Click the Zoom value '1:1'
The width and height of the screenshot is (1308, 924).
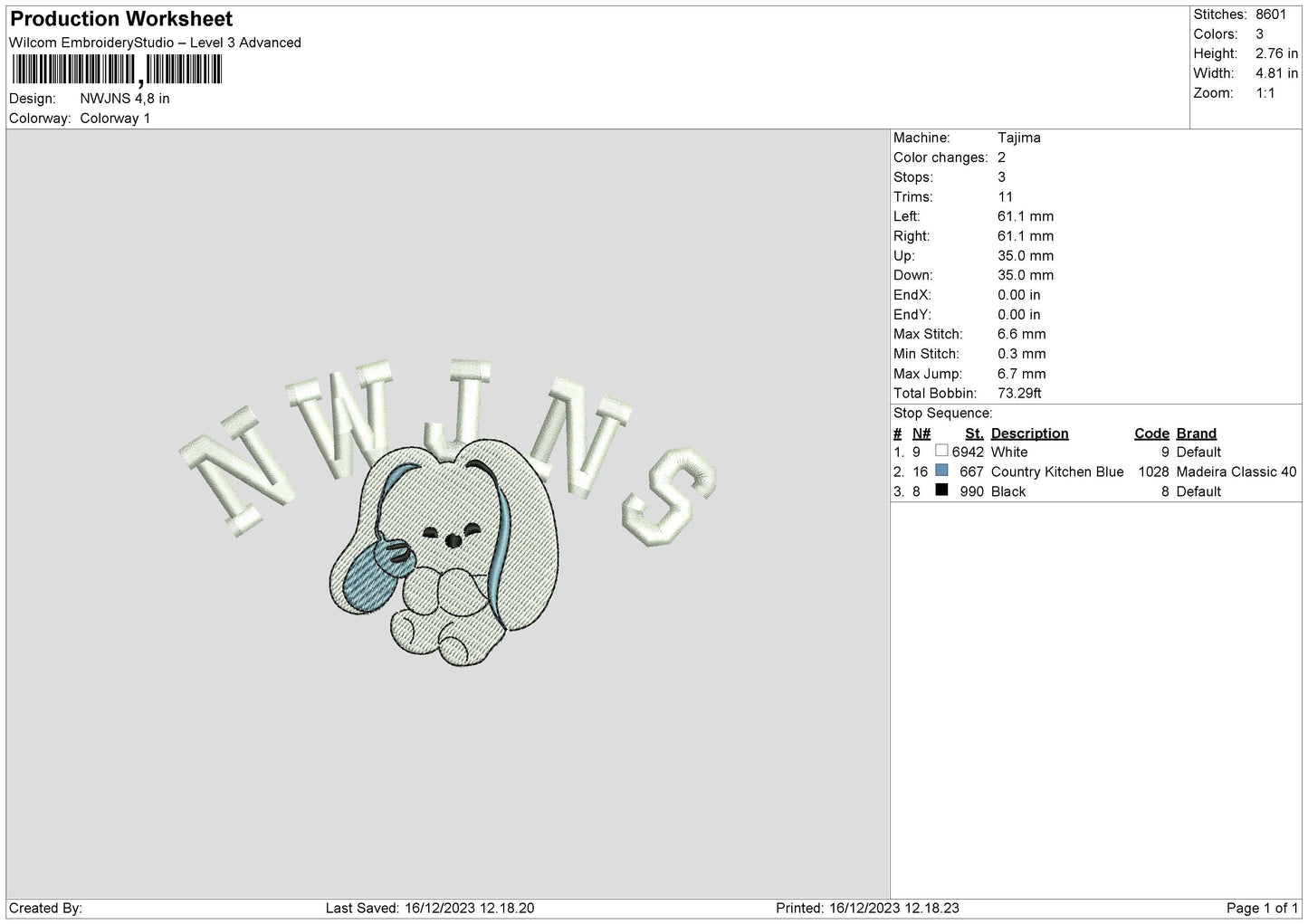pos(1265,93)
